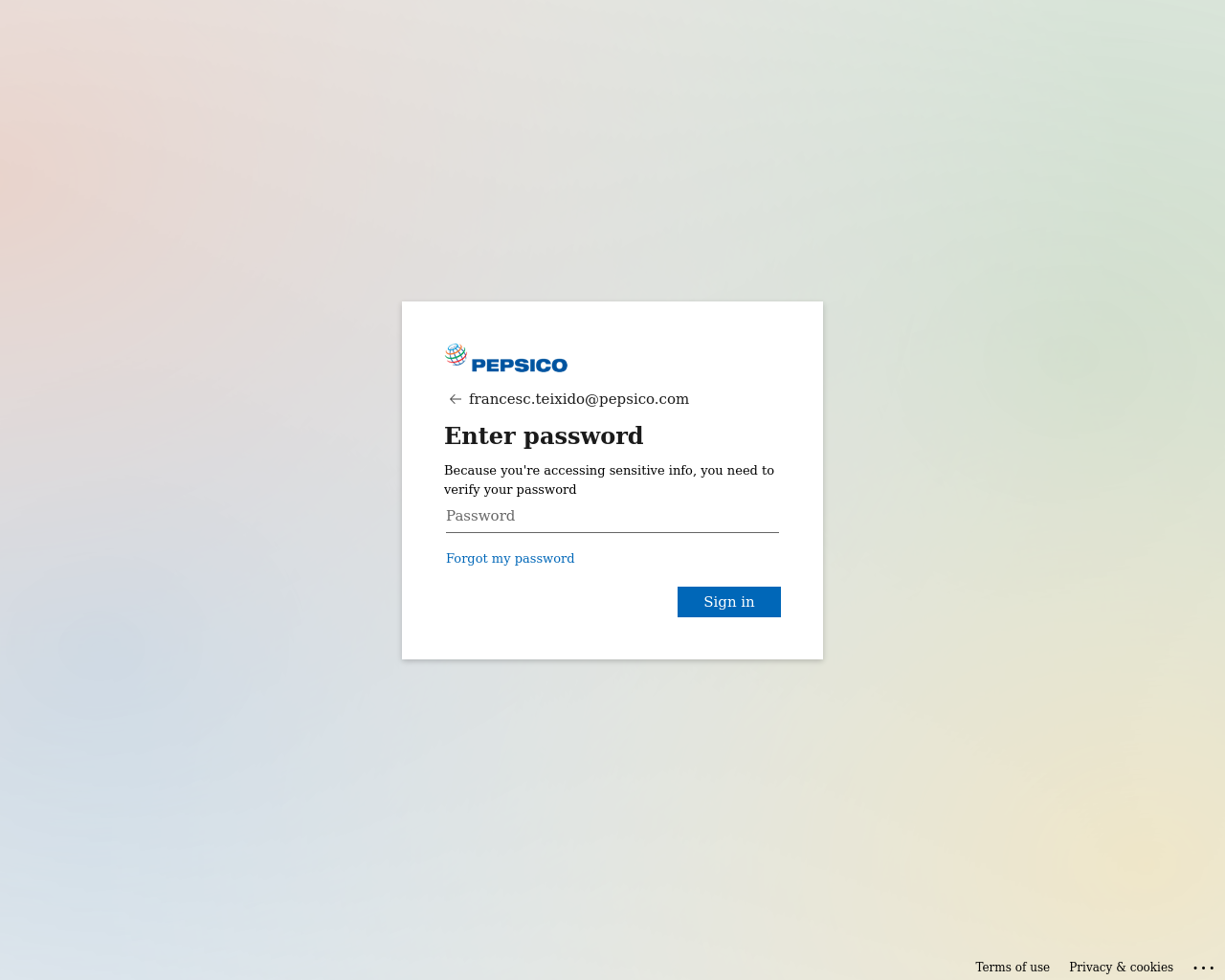
Task: Open the three-dot more options menu
Action: (x=1204, y=968)
